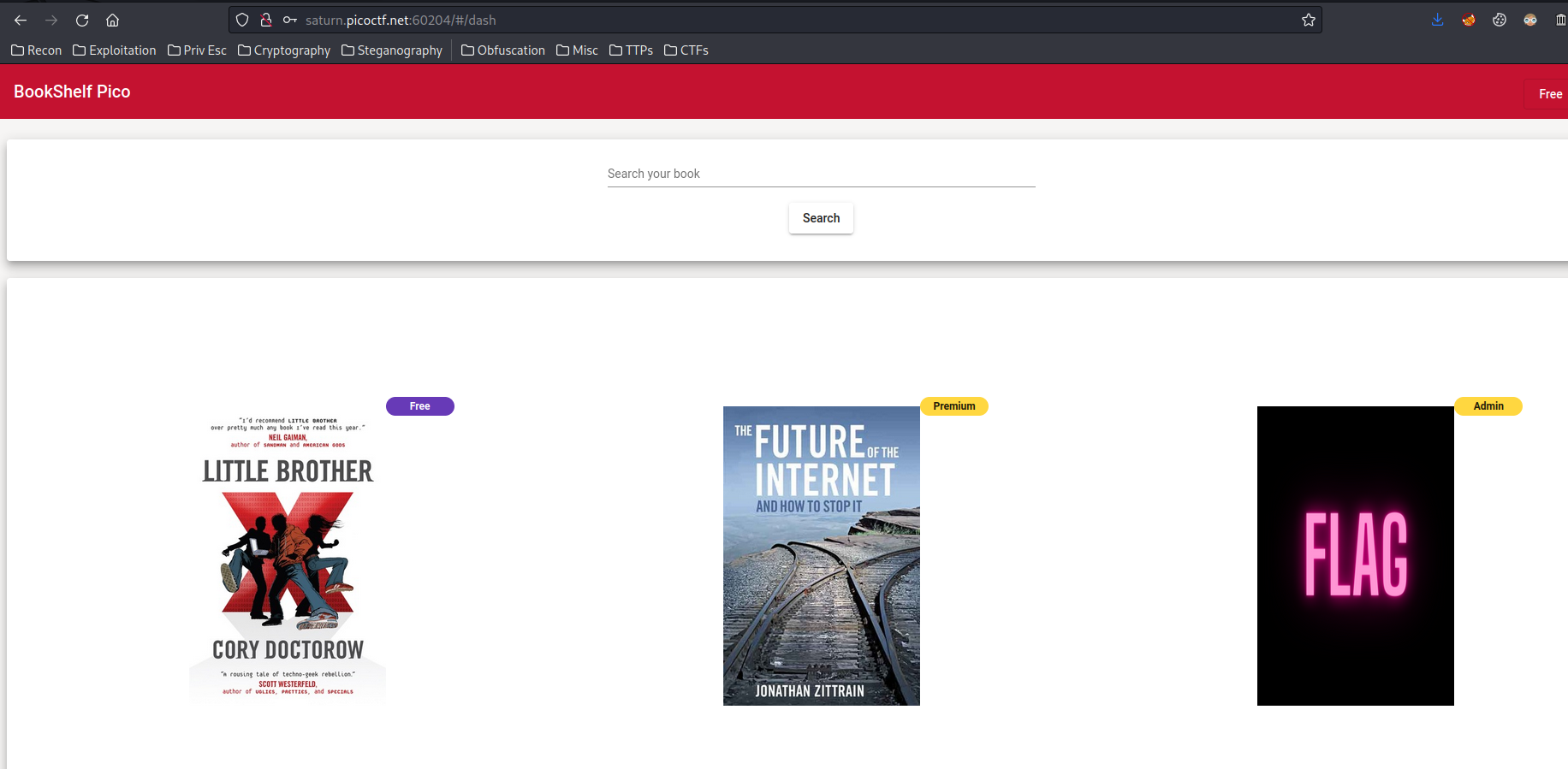Open the saved password key icon
This screenshot has height=769, width=1568.
click(290, 20)
